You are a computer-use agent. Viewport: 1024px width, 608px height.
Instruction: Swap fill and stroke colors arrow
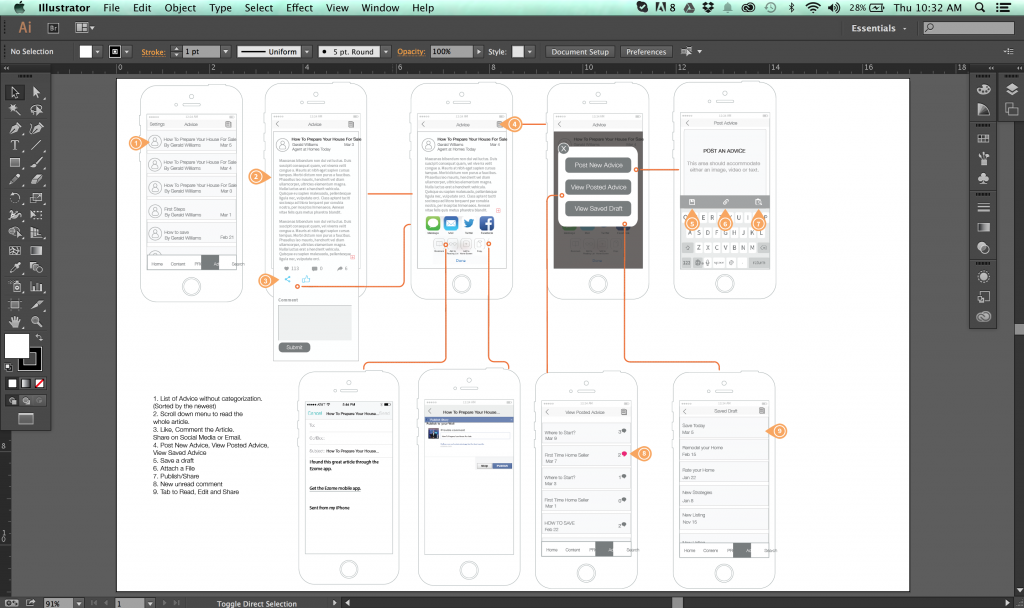pos(40,338)
